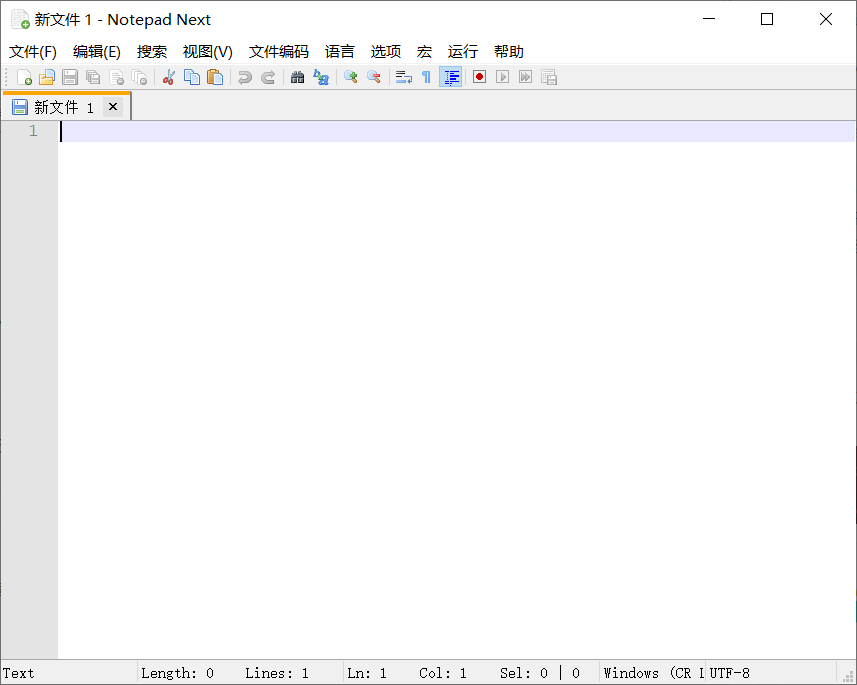The width and height of the screenshot is (857, 685).
Task: Click the UTF-8 encoding status label
Action: (730, 673)
